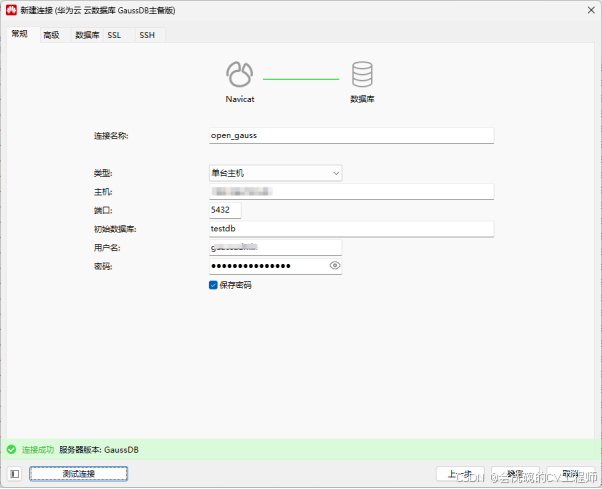This screenshot has width=602, height=489.
Task: Click the database cylinder icon
Action: pyautogui.click(x=362, y=74)
